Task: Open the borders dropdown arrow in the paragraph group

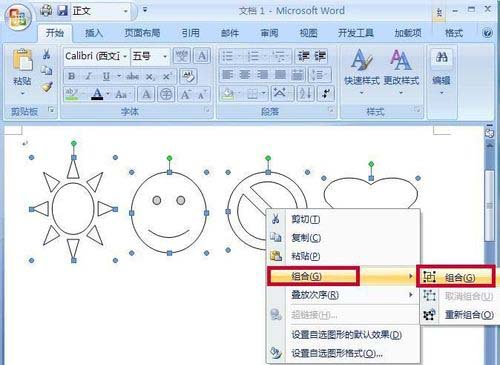Action: click(264, 94)
